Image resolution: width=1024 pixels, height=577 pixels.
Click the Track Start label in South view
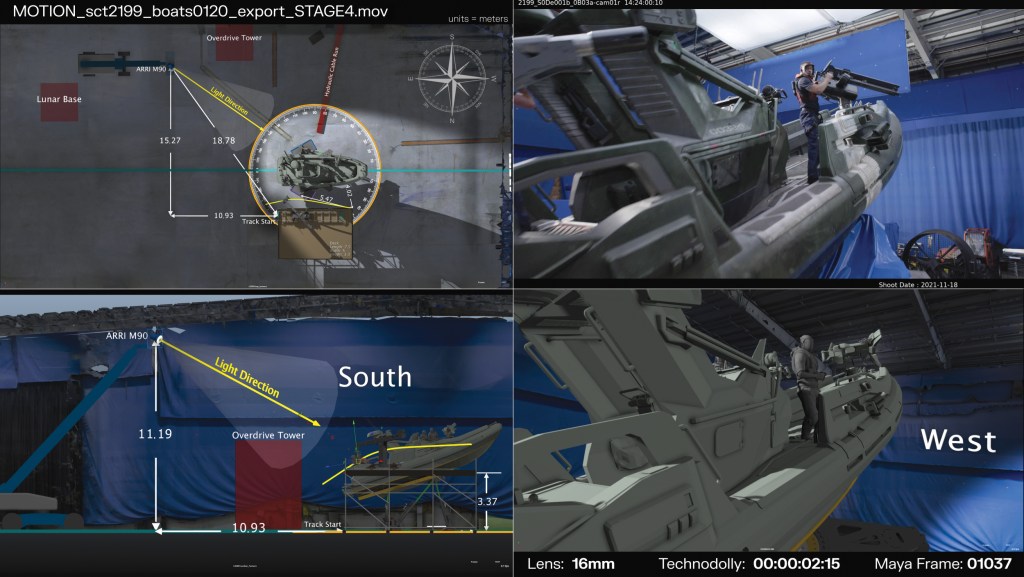tap(323, 524)
